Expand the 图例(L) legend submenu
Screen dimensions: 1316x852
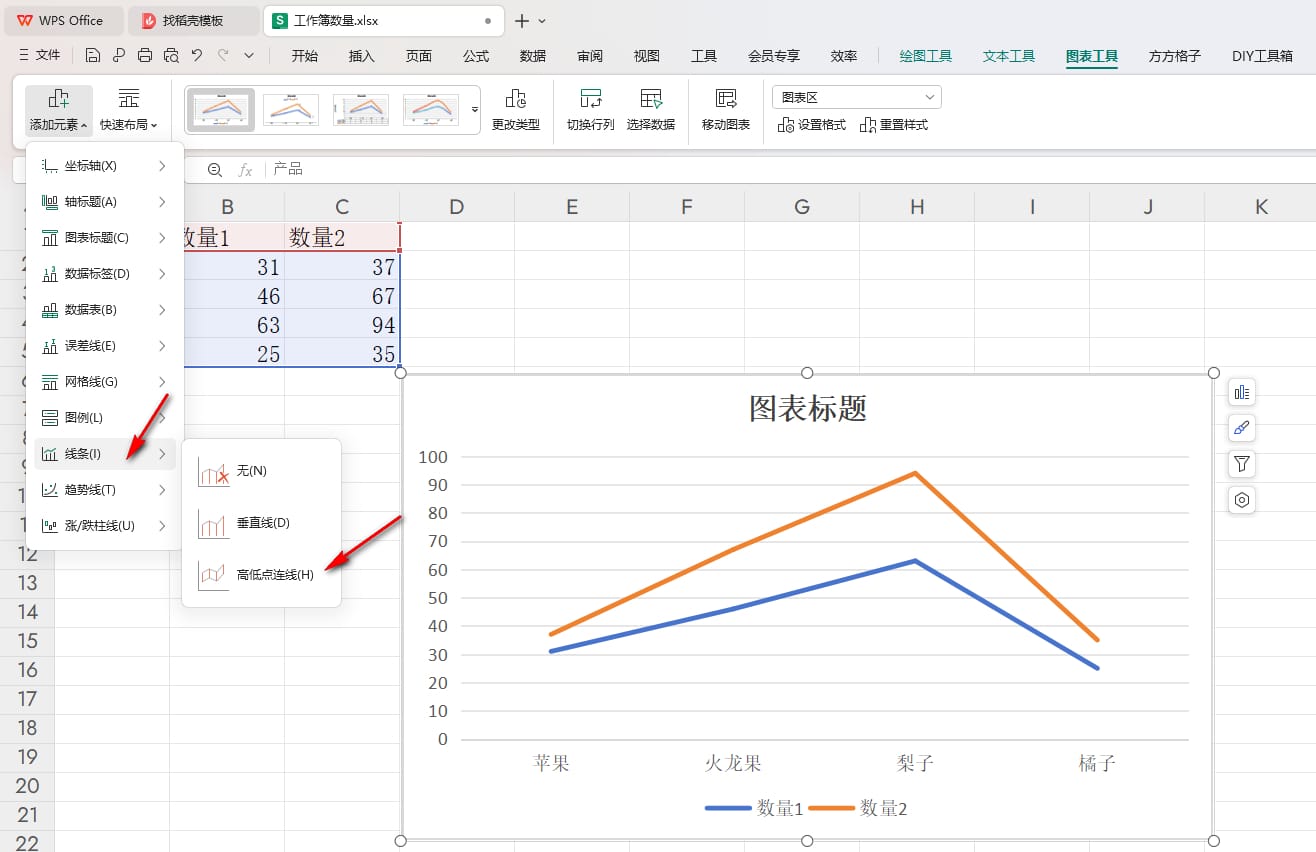click(104, 418)
